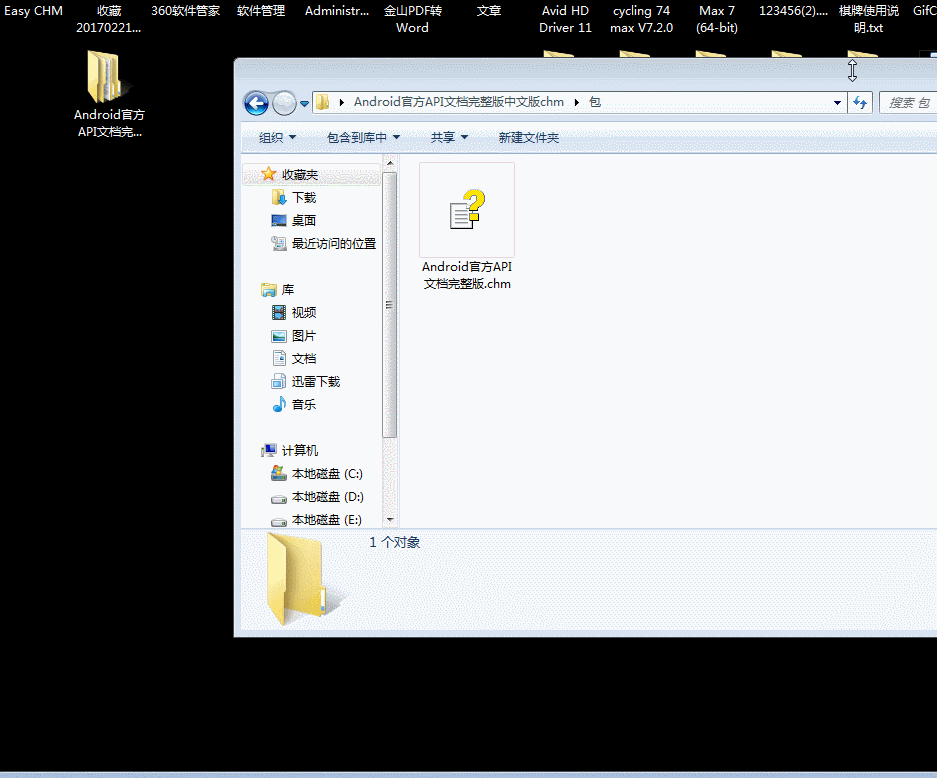
Task: Open the 视频 library
Action: point(304,313)
